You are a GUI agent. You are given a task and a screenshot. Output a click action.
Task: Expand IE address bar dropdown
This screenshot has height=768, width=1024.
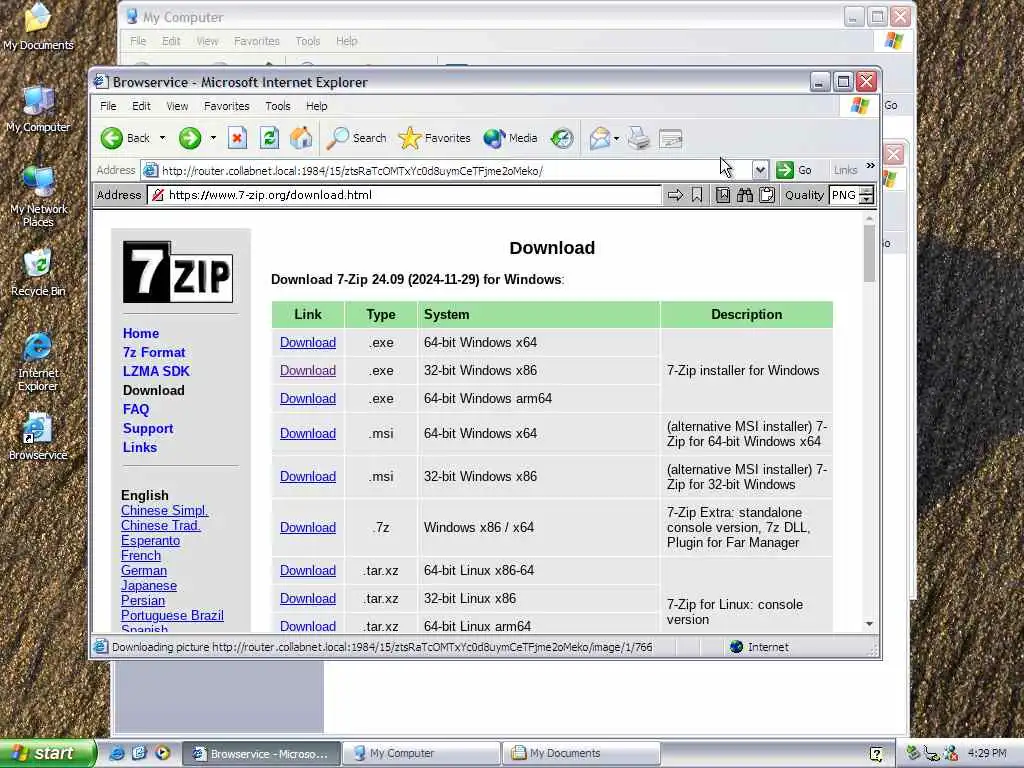click(760, 170)
